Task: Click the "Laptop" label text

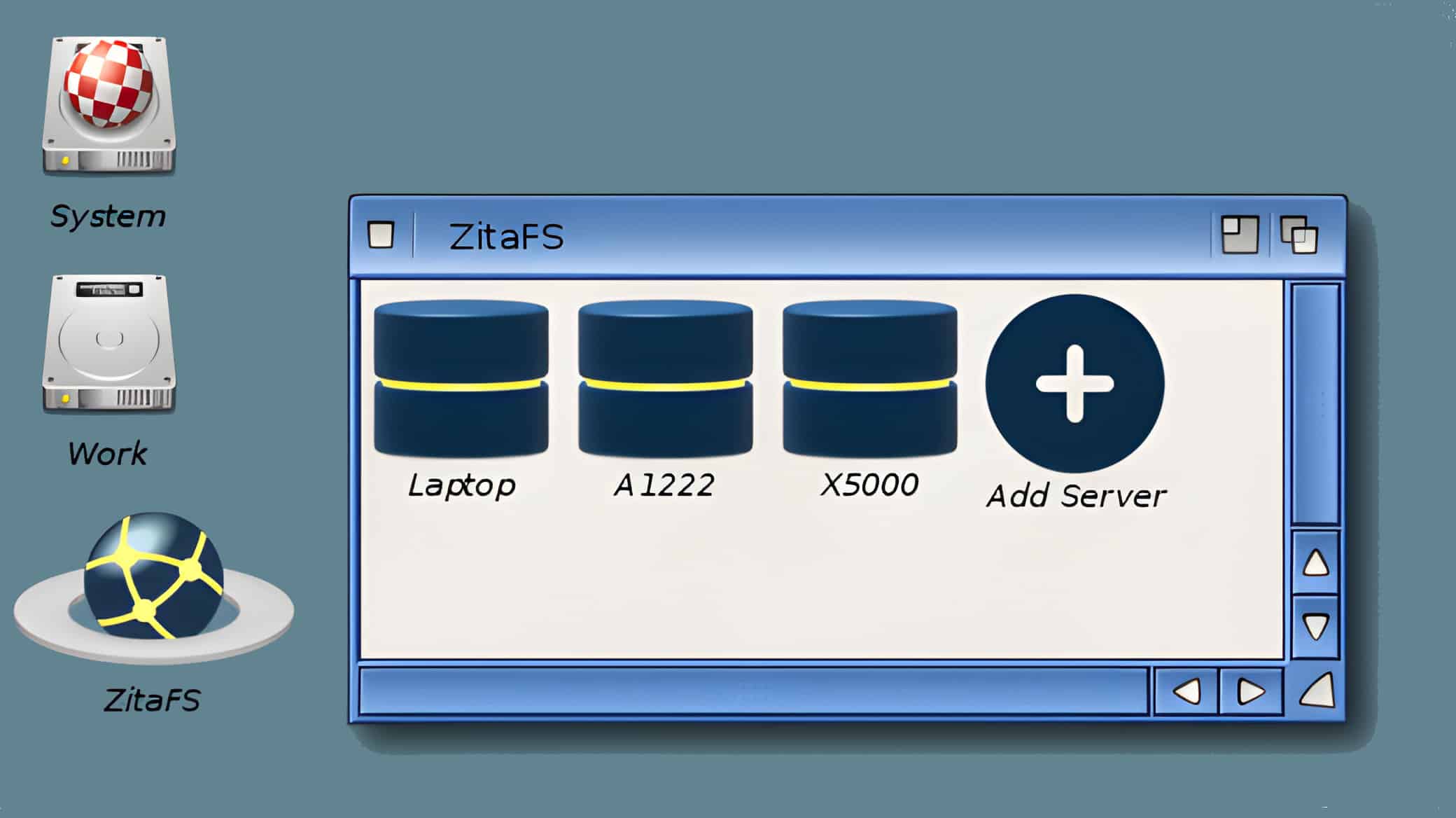Action: tap(462, 485)
